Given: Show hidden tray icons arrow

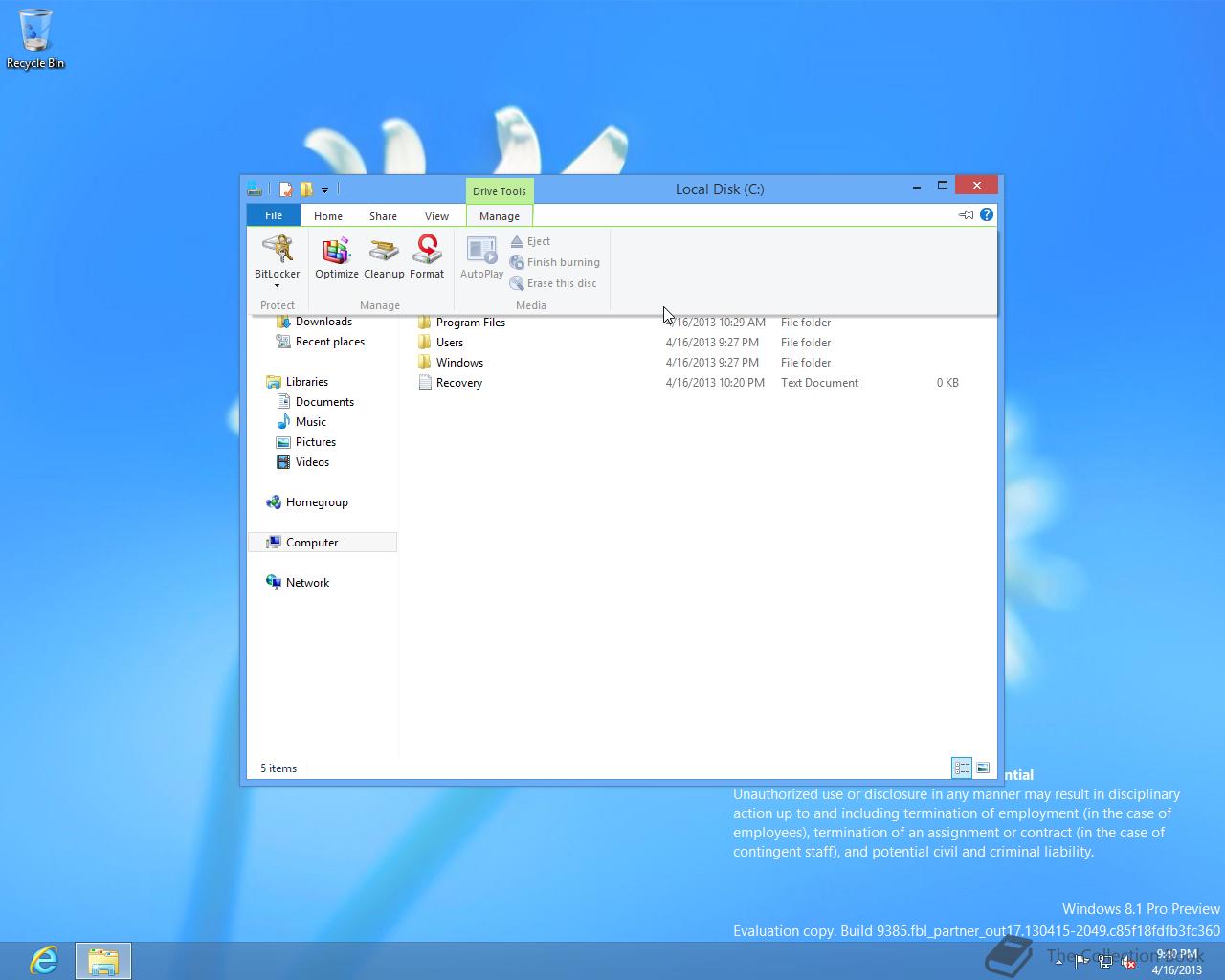Looking at the screenshot, I should point(1058,962).
